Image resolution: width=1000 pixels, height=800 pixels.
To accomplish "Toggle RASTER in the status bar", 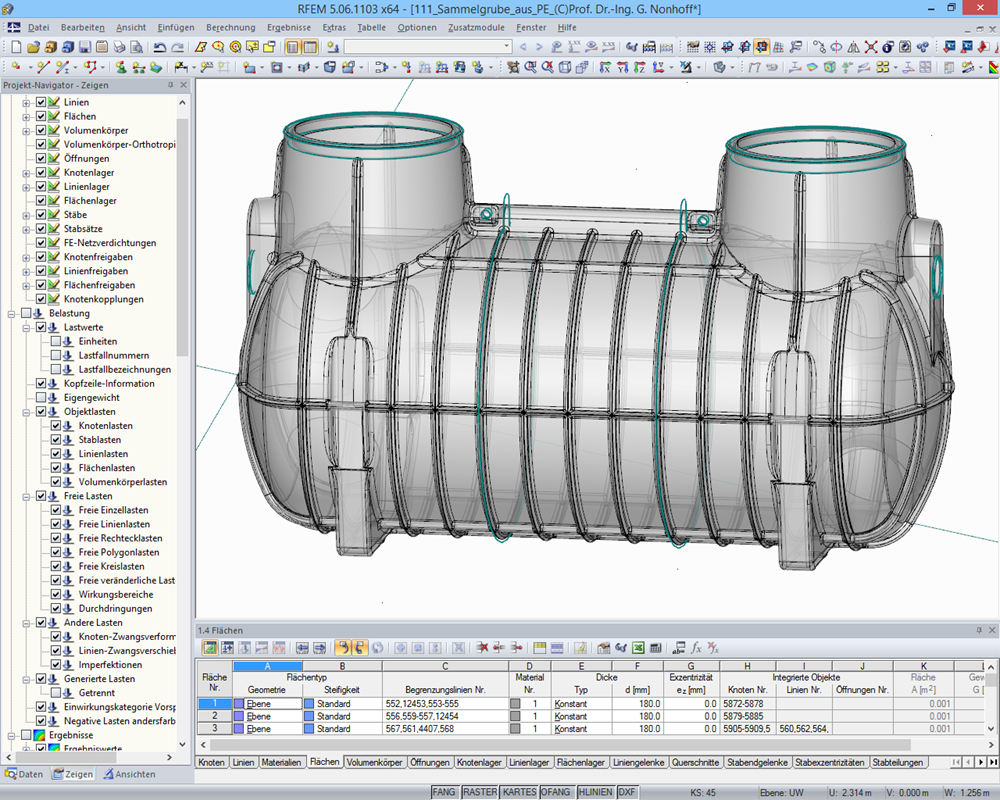I will point(480,792).
